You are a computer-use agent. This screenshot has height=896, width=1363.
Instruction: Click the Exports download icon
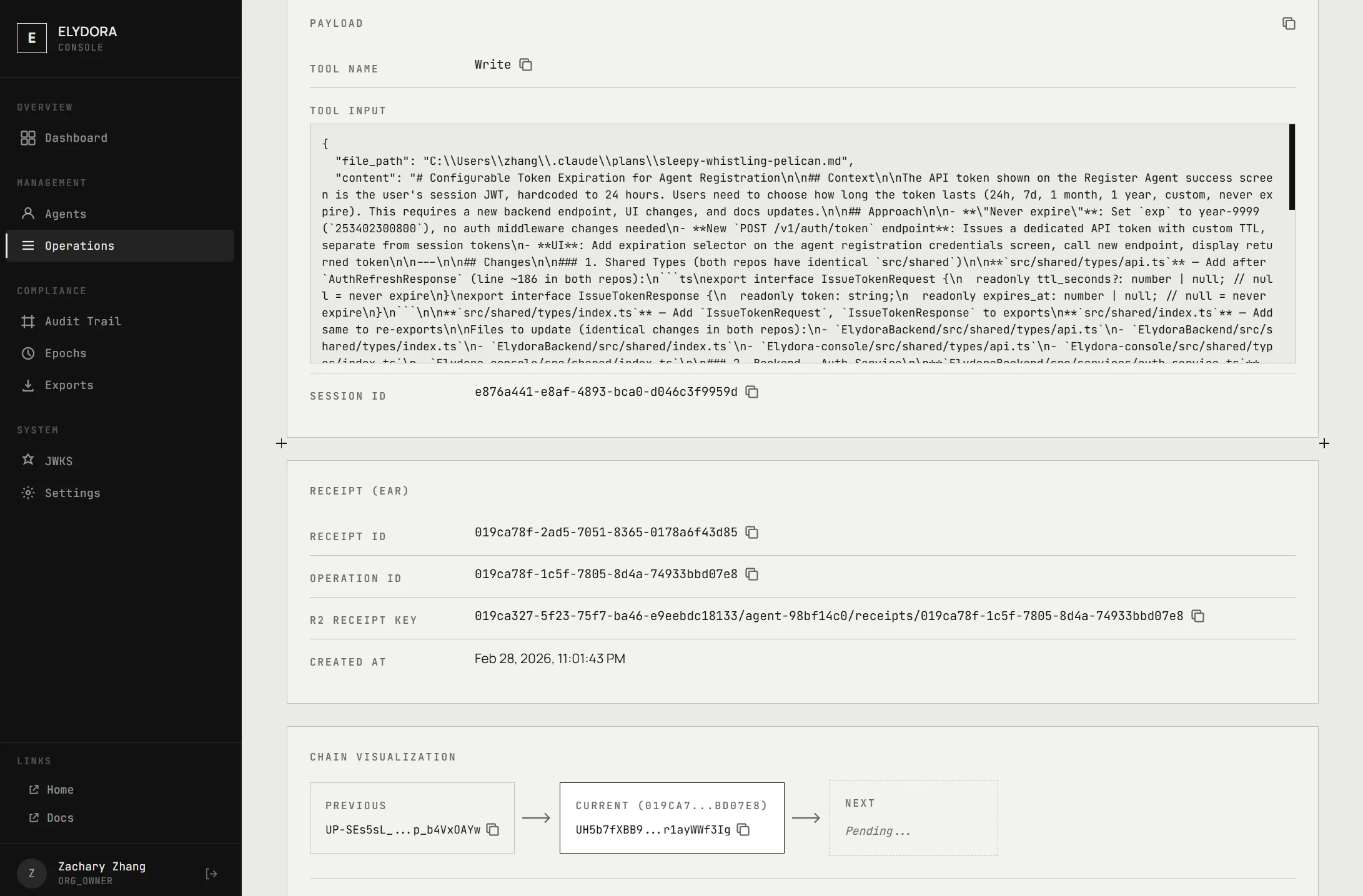point(28,385)
